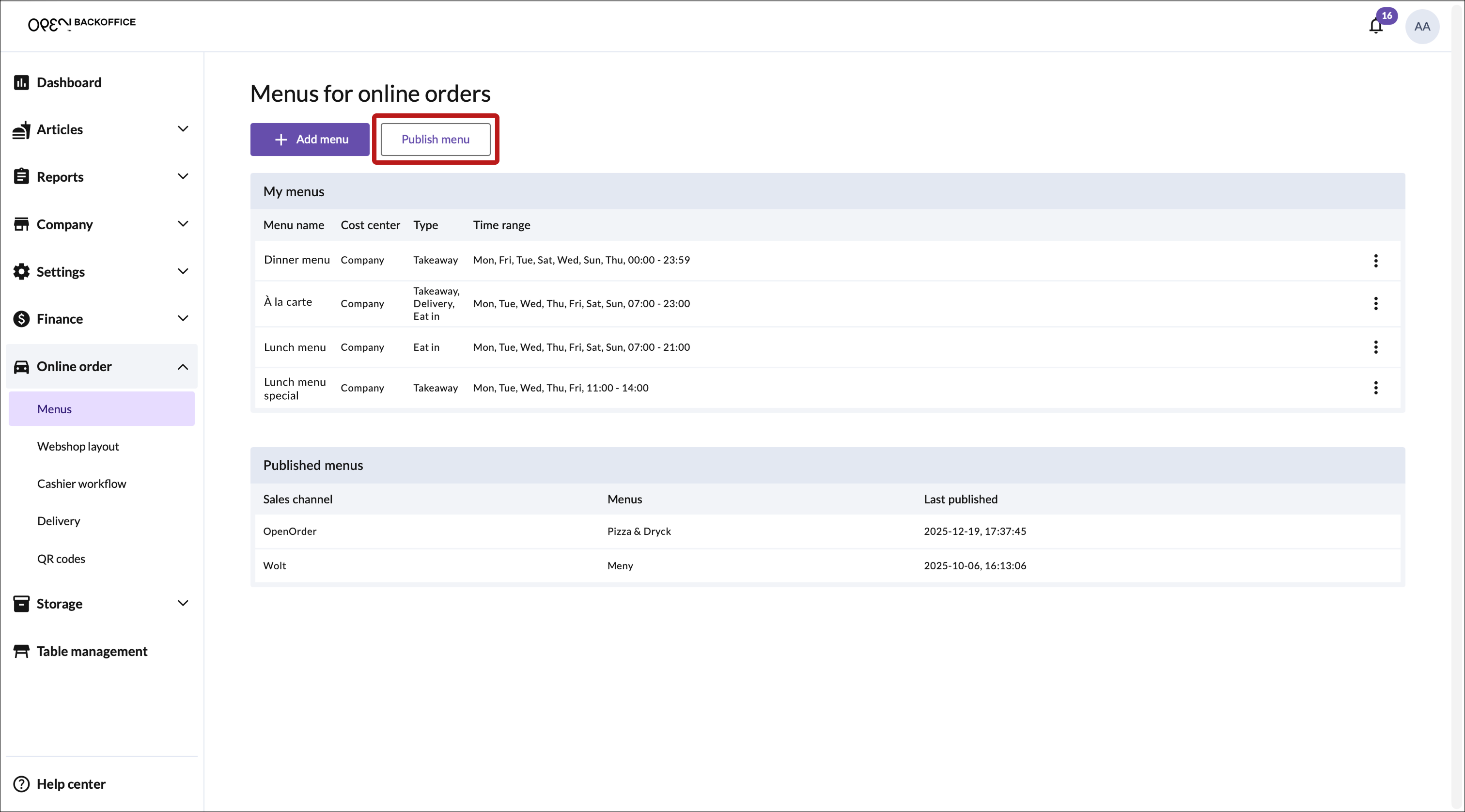Open the notifications bell icon
Viewport: 1465px width, 812px height.
[1375, 26]
